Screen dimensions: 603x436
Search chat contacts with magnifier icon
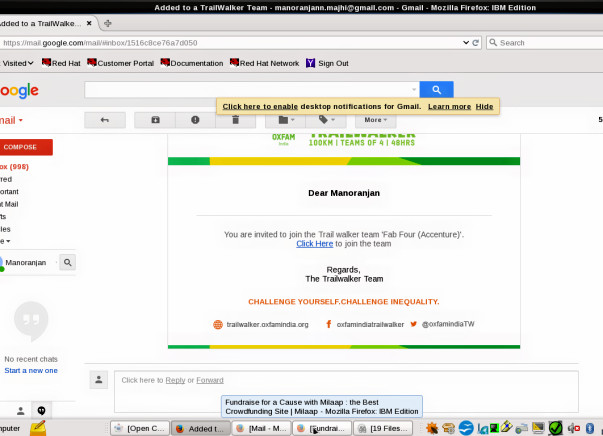(68, 262)
